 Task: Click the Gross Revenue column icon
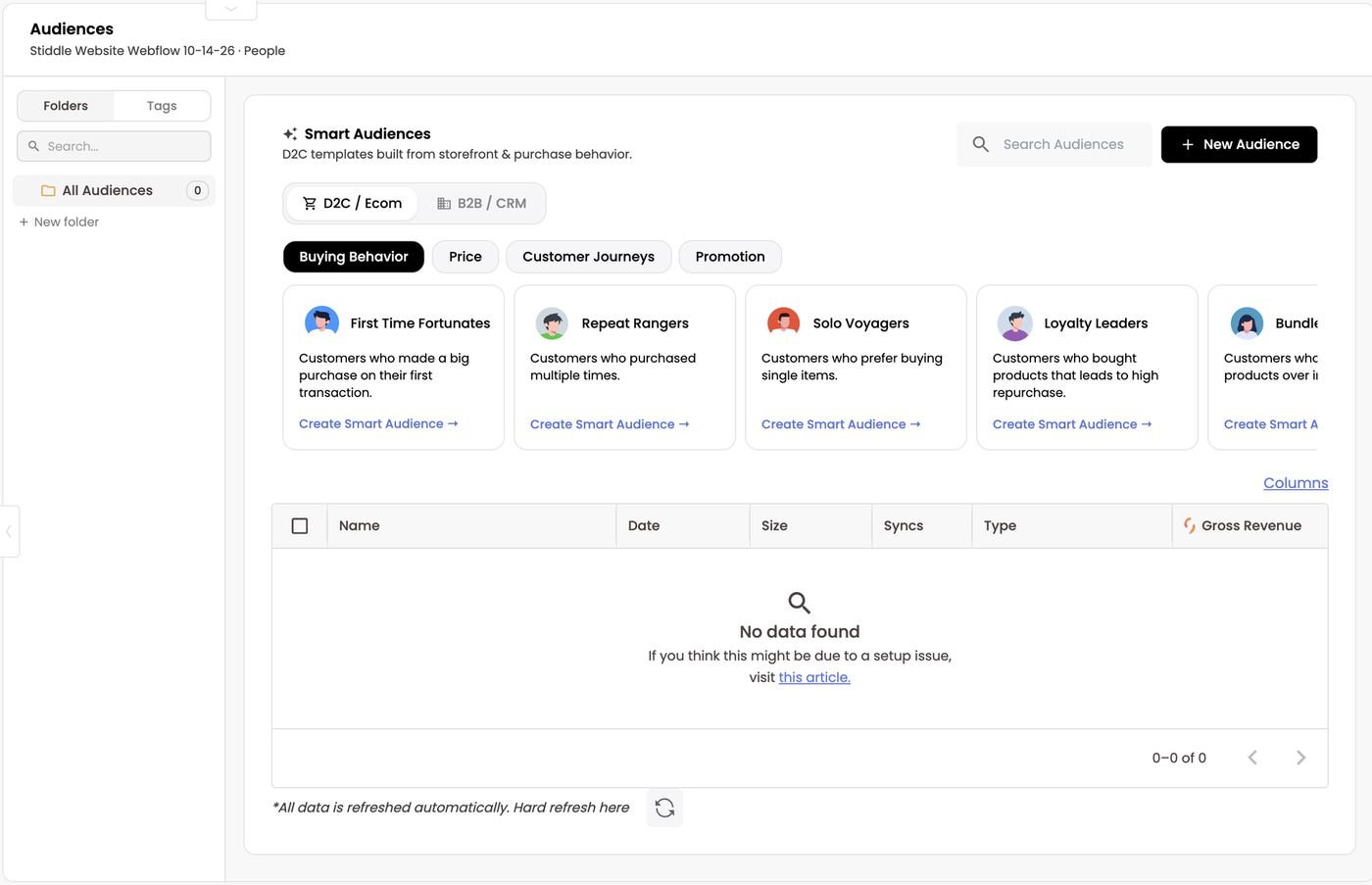pos(1189,525)
